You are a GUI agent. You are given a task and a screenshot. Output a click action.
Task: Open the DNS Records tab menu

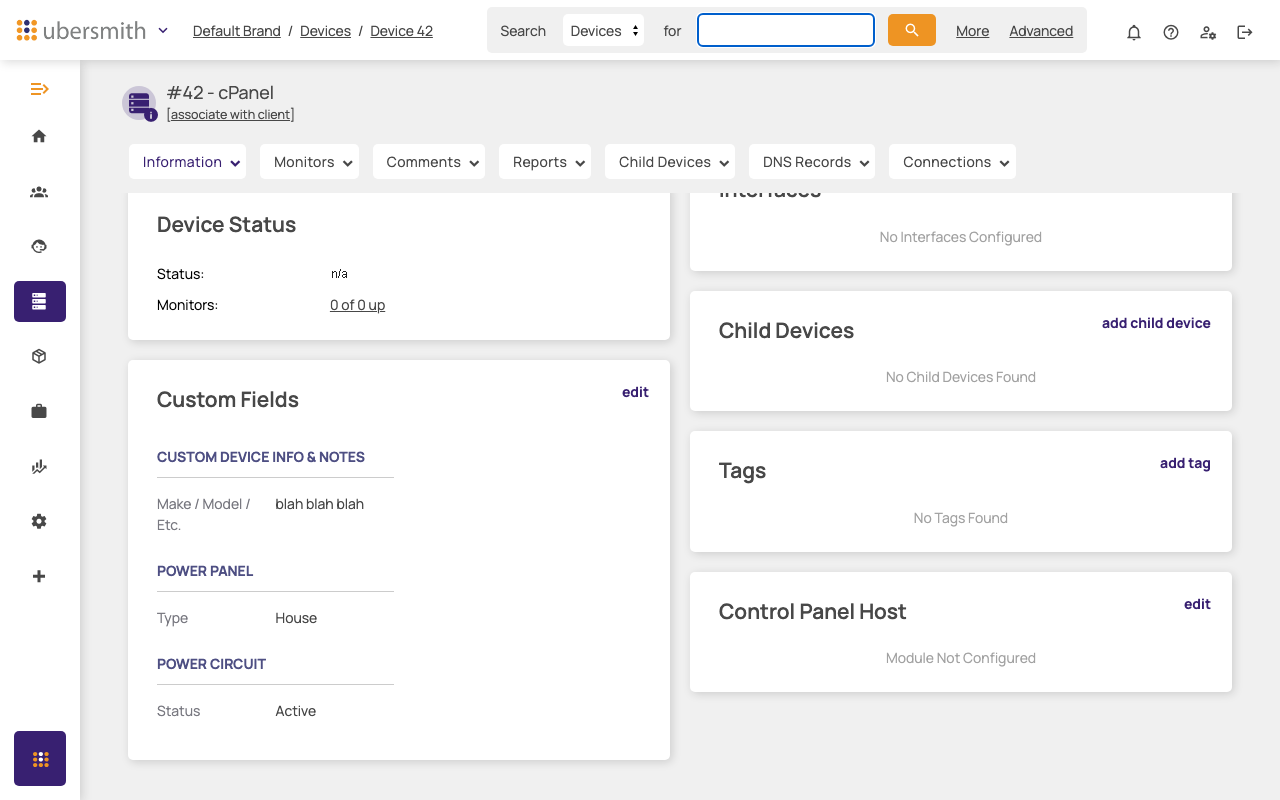click(812, 162)
